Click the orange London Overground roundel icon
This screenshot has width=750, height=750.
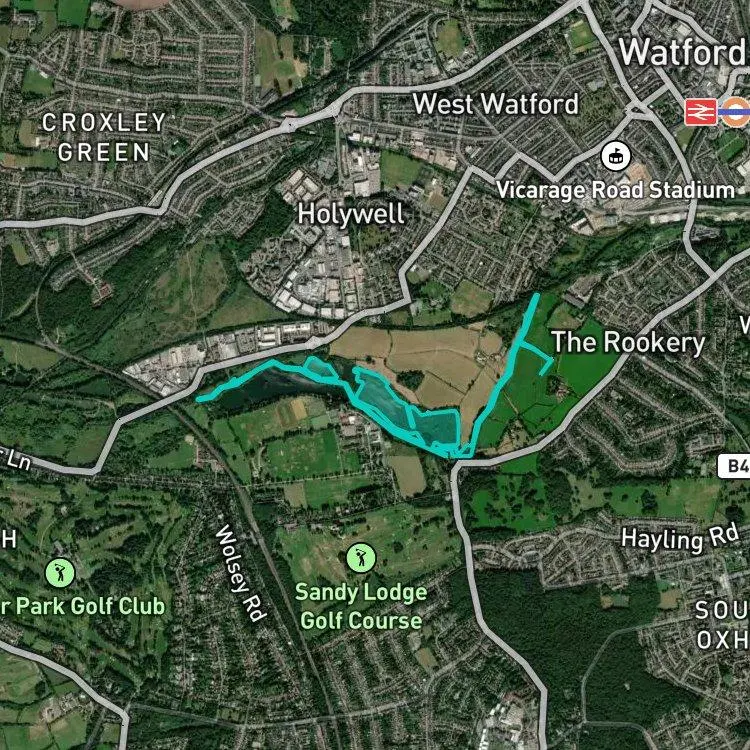pyautogui.click(x=734, y=112)
